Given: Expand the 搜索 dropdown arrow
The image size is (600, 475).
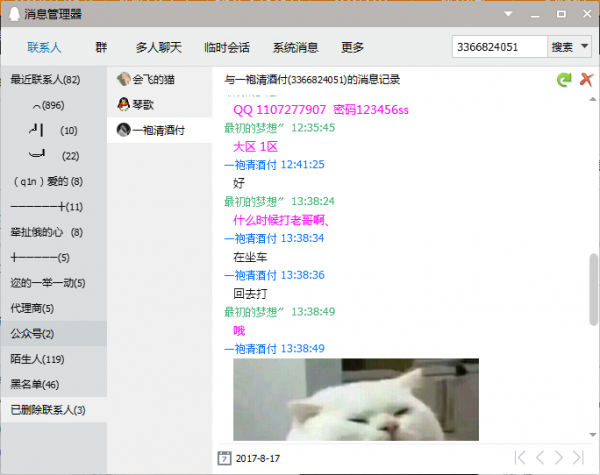Looking at the screenshot, I should click(584, 46).
